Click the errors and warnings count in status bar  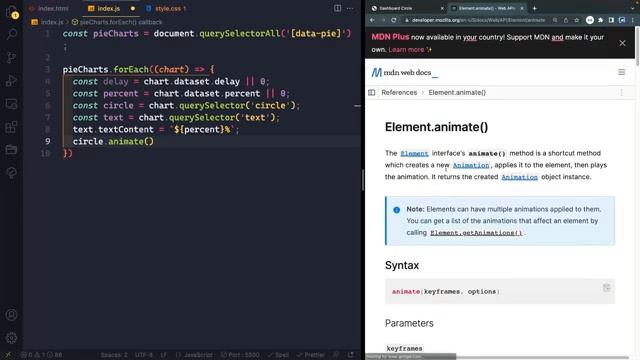point(42,355)
